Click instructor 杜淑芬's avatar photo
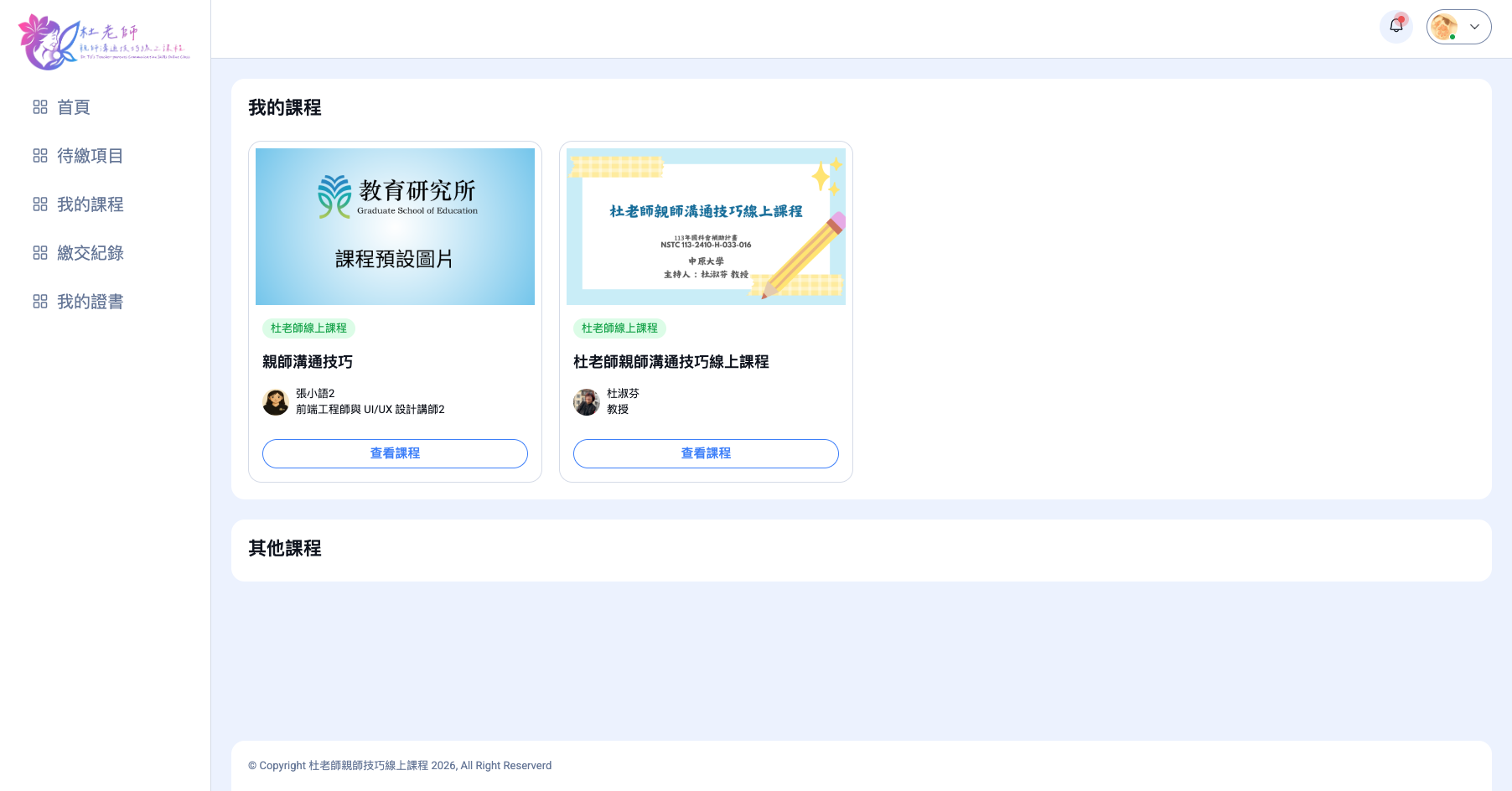 pos(587,402)
